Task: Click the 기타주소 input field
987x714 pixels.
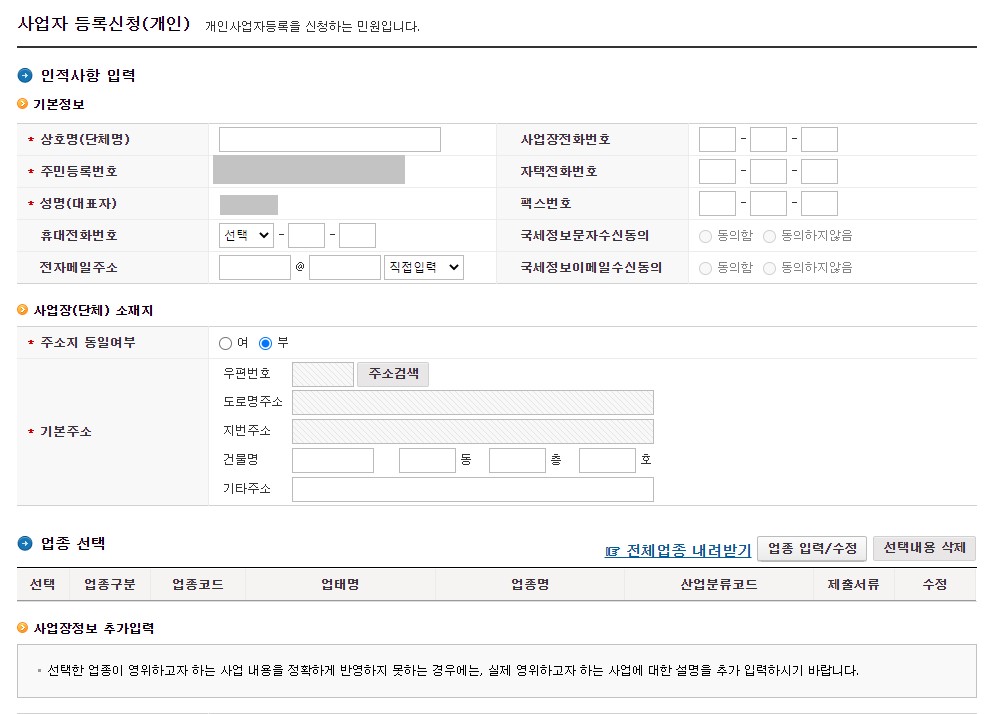Action: 472,489
